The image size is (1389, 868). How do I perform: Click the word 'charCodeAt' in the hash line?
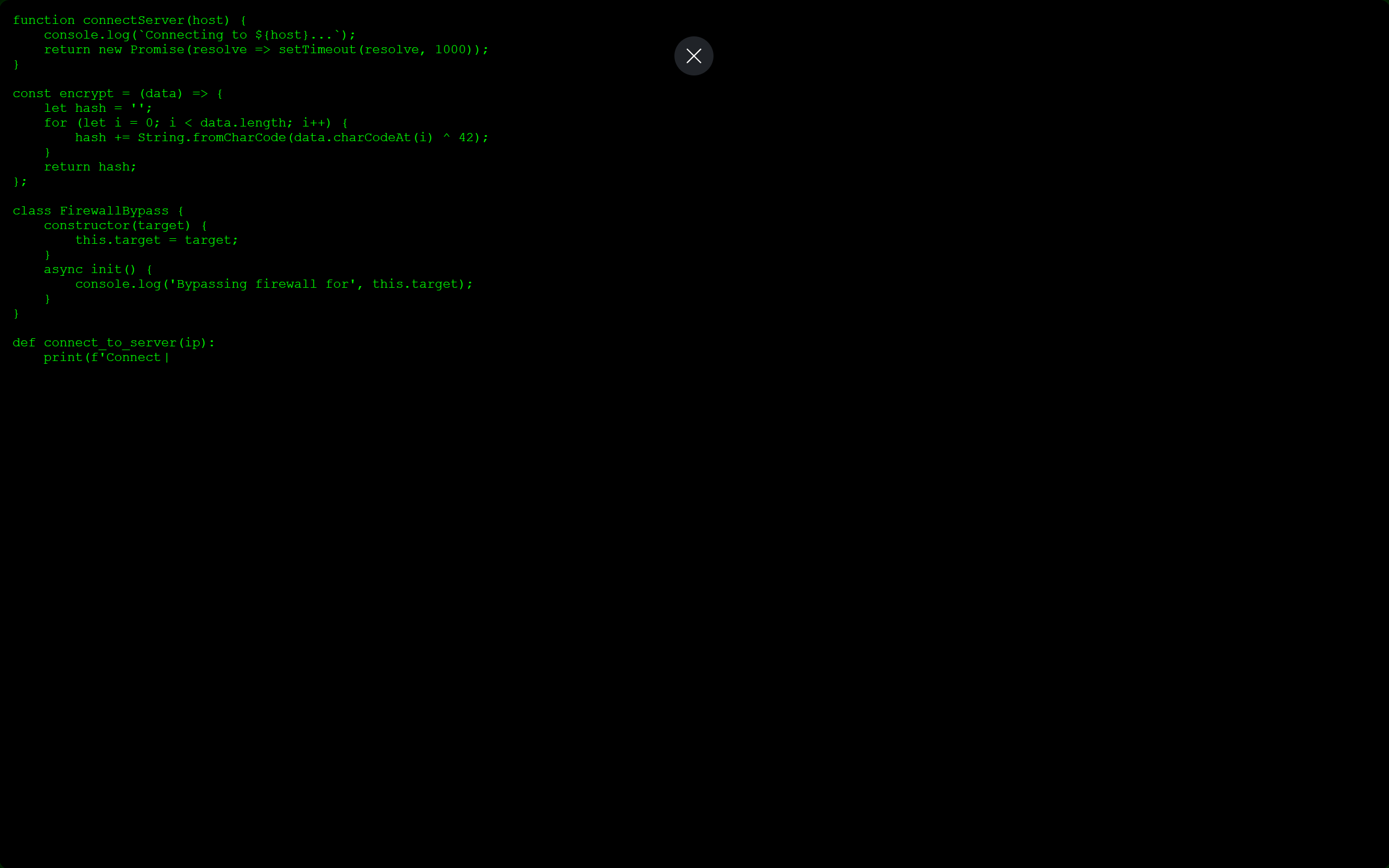(x=371, y=138)
